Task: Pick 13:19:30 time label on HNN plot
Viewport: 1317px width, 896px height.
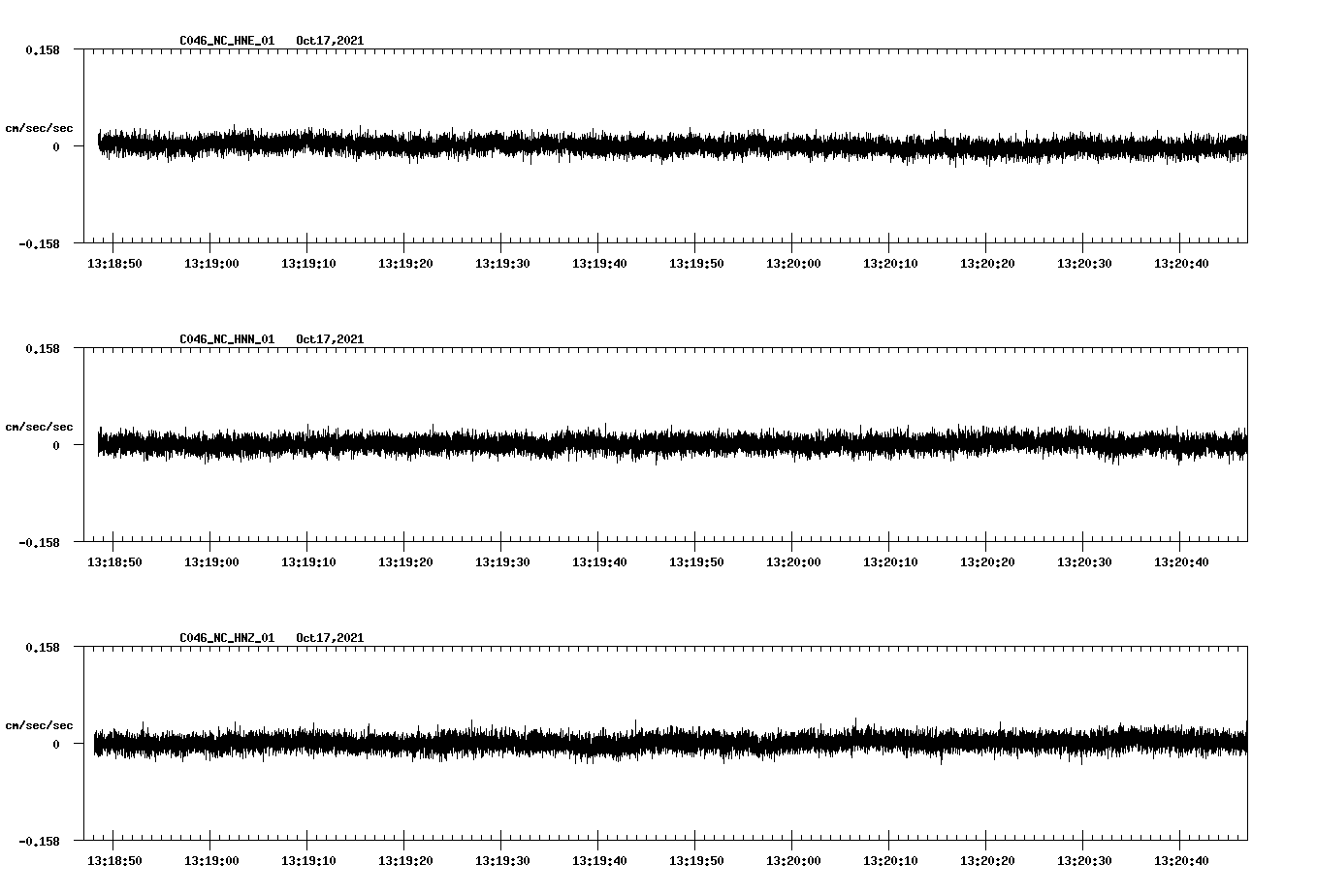Action: coord(502,561)
